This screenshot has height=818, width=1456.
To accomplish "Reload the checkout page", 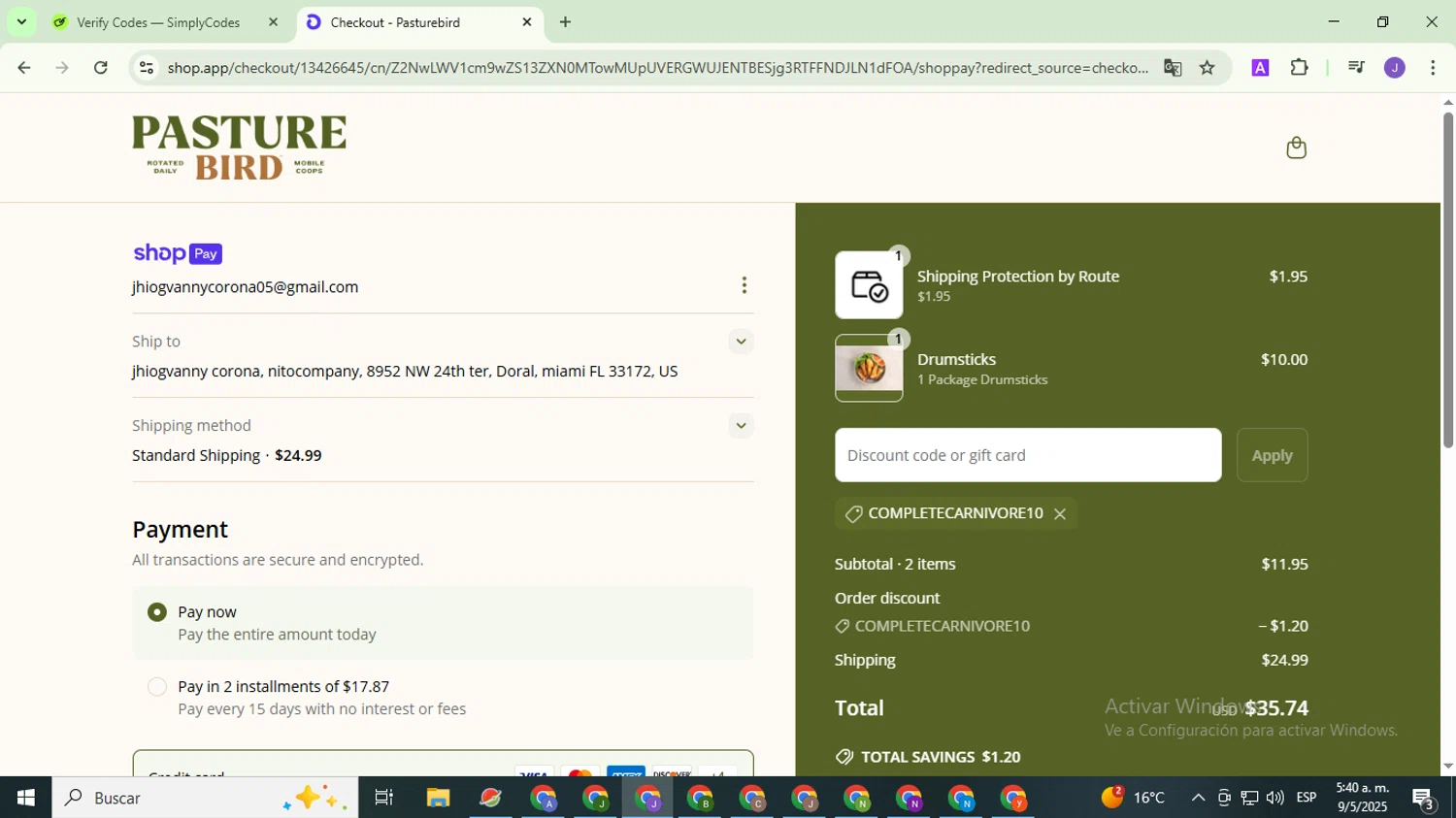I will click(x=101, y=68).
